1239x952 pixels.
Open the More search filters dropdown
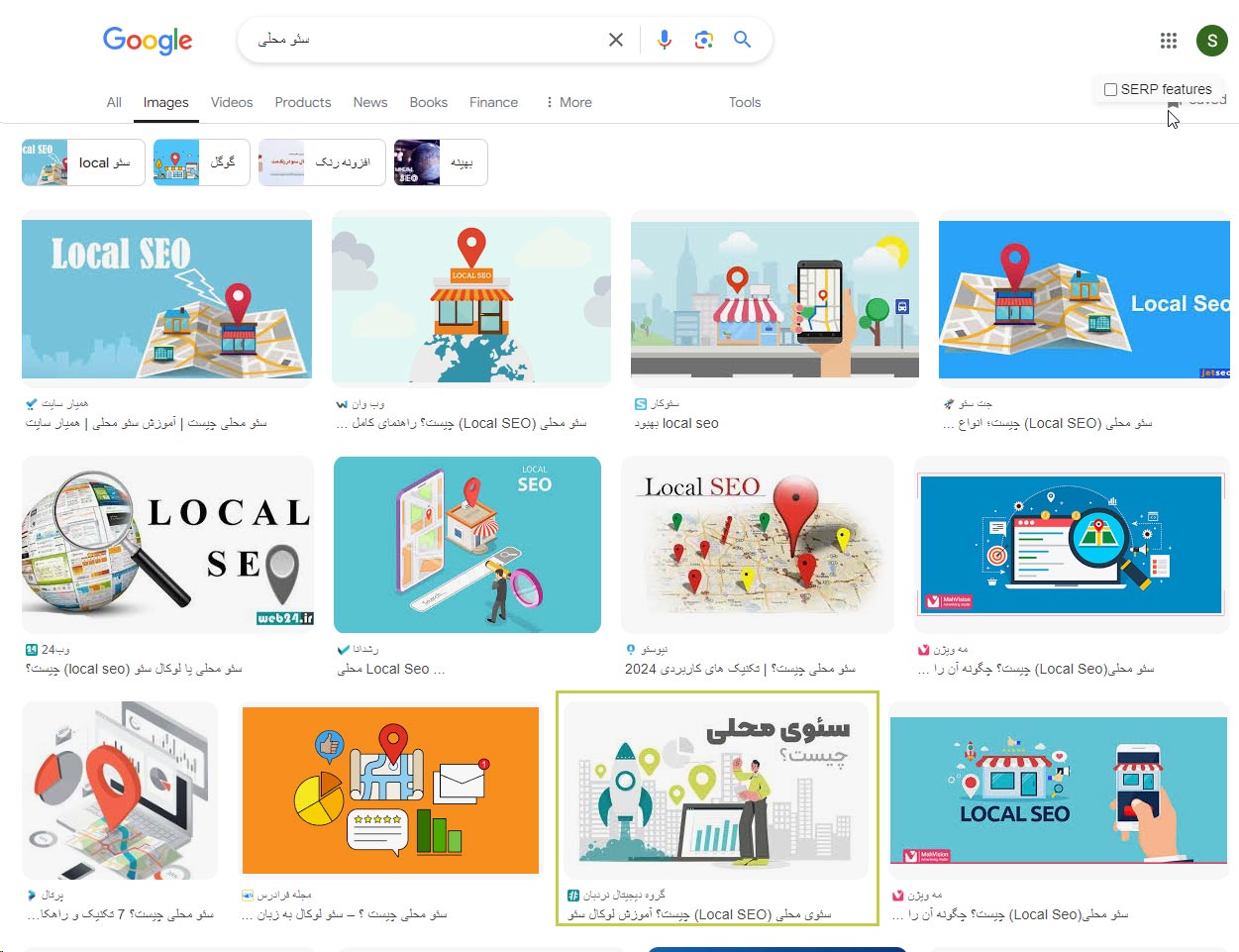568,102
